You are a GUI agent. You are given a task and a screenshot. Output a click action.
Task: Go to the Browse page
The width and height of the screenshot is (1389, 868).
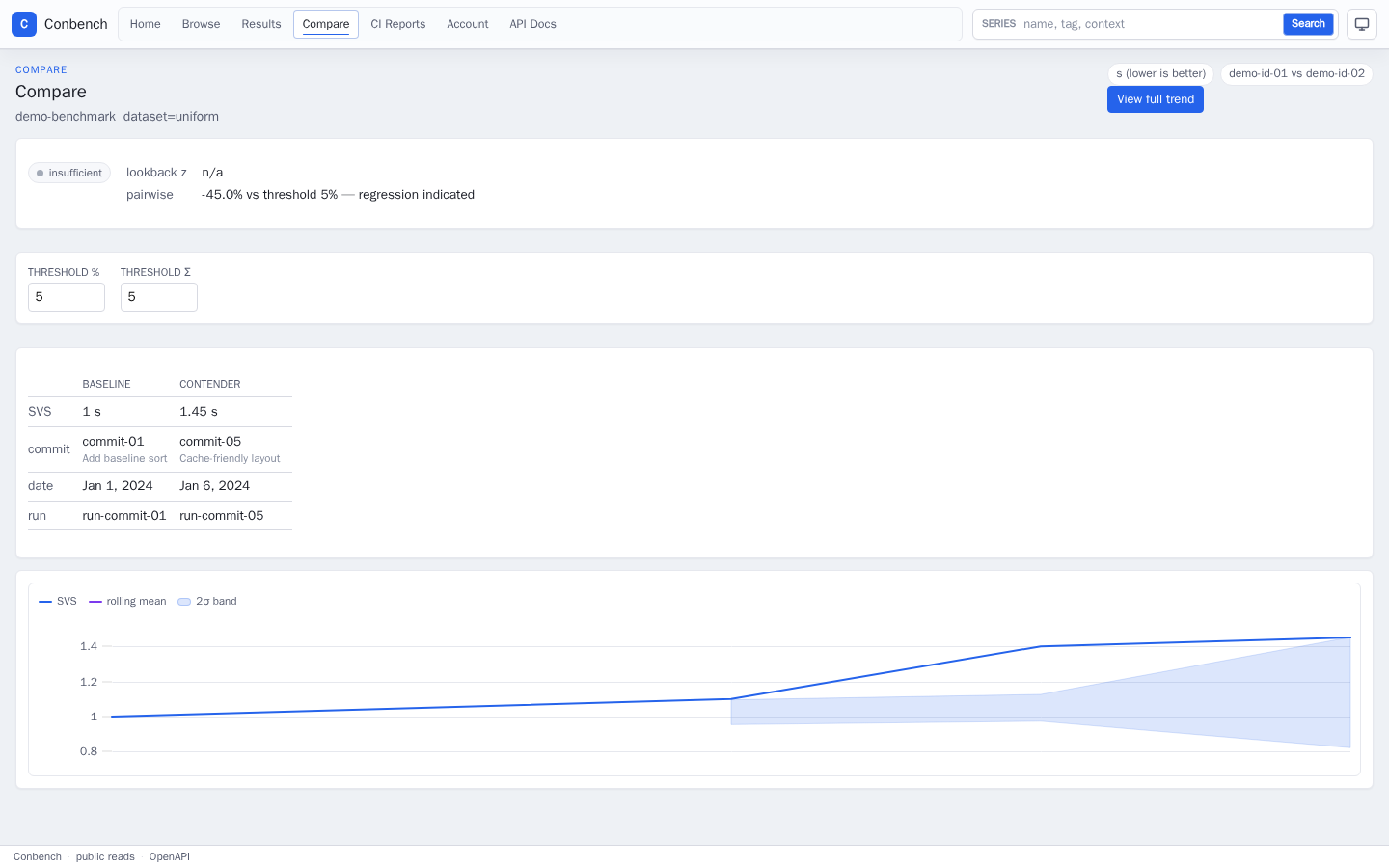click(202, 24)
